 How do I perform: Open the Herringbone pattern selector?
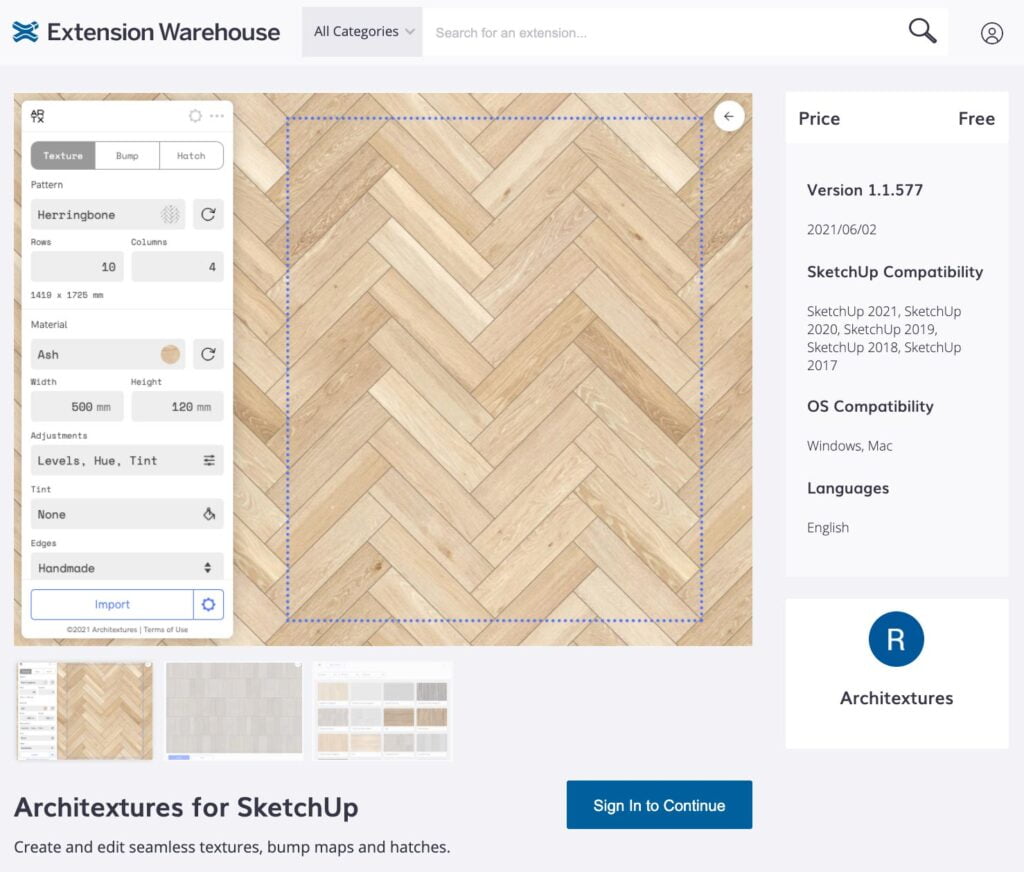tap(108, 214)
